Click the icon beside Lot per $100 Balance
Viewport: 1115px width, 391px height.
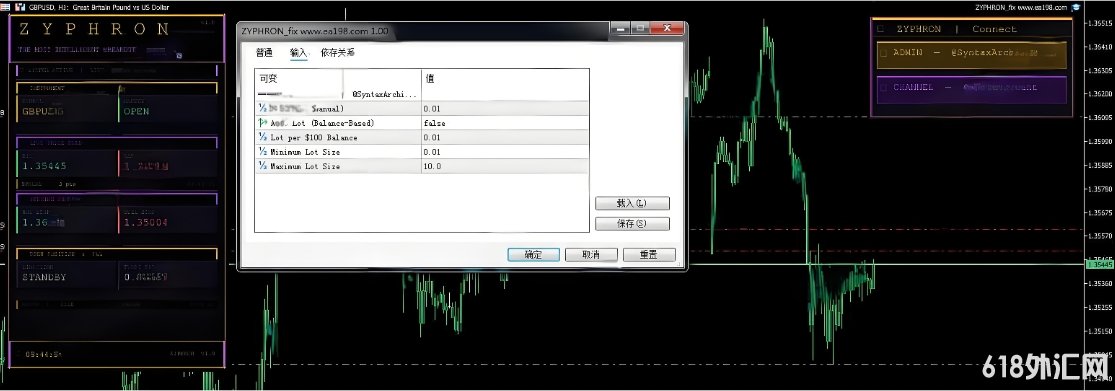point(263,137)
